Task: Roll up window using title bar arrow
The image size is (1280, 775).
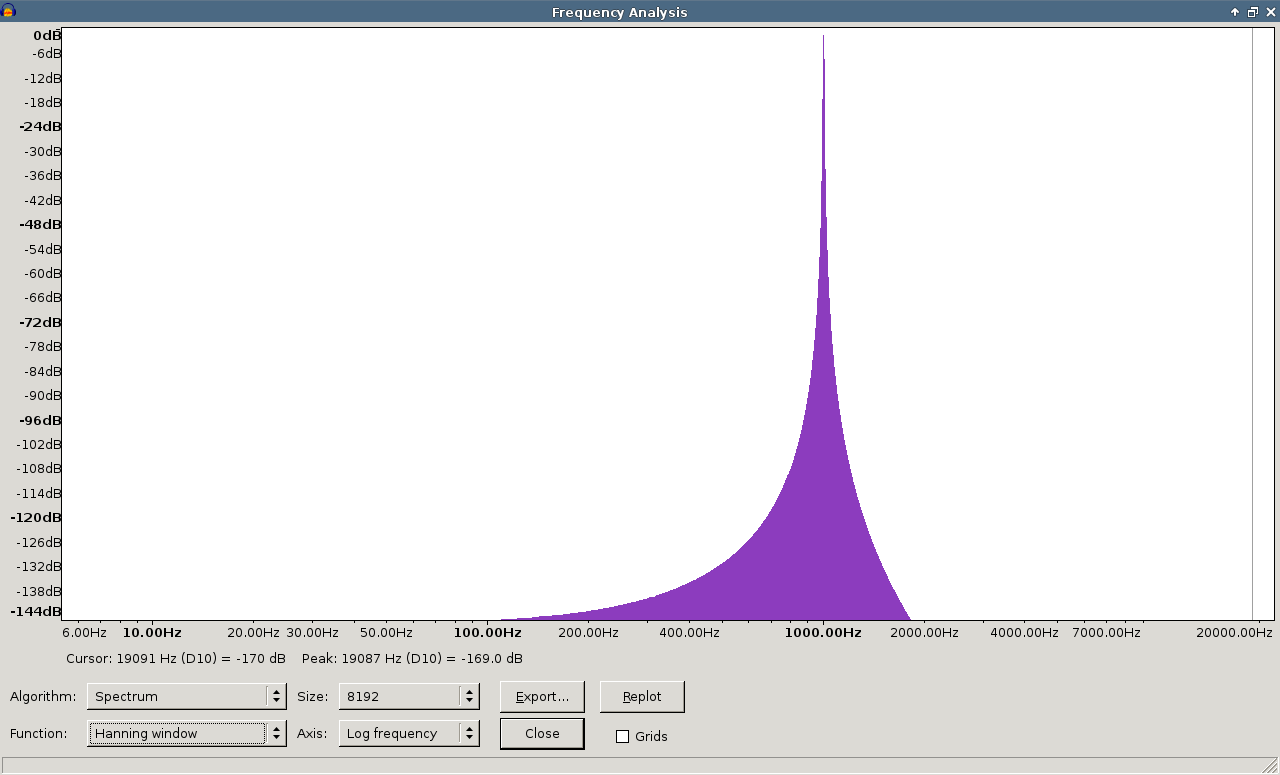Action: coord(1235,12)
